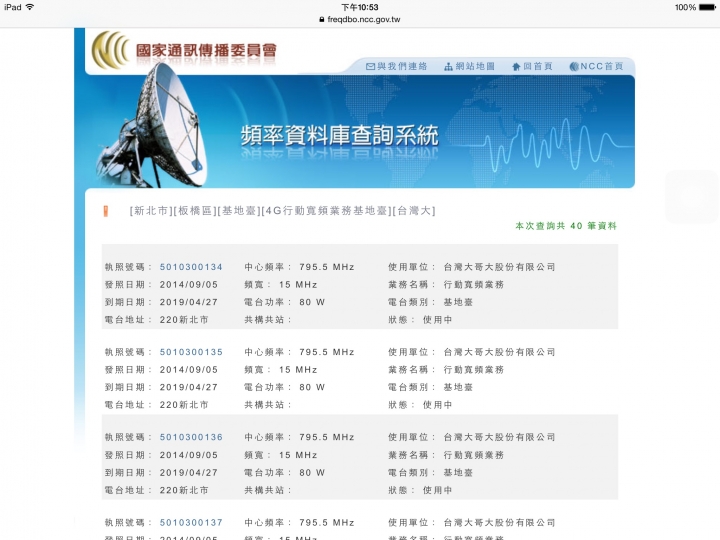Open license number 5010300137
This screenshot has height=540, width=720.
coord(191,523)
